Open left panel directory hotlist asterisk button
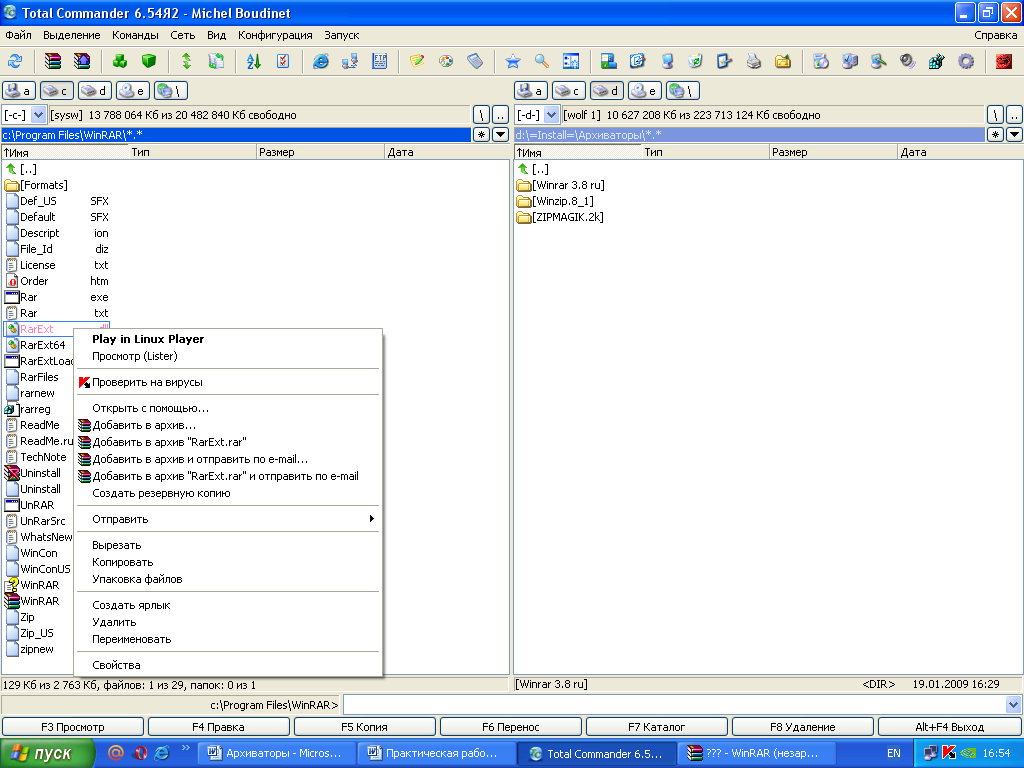This screenshot has height=768, width=1024. [481, 135]
